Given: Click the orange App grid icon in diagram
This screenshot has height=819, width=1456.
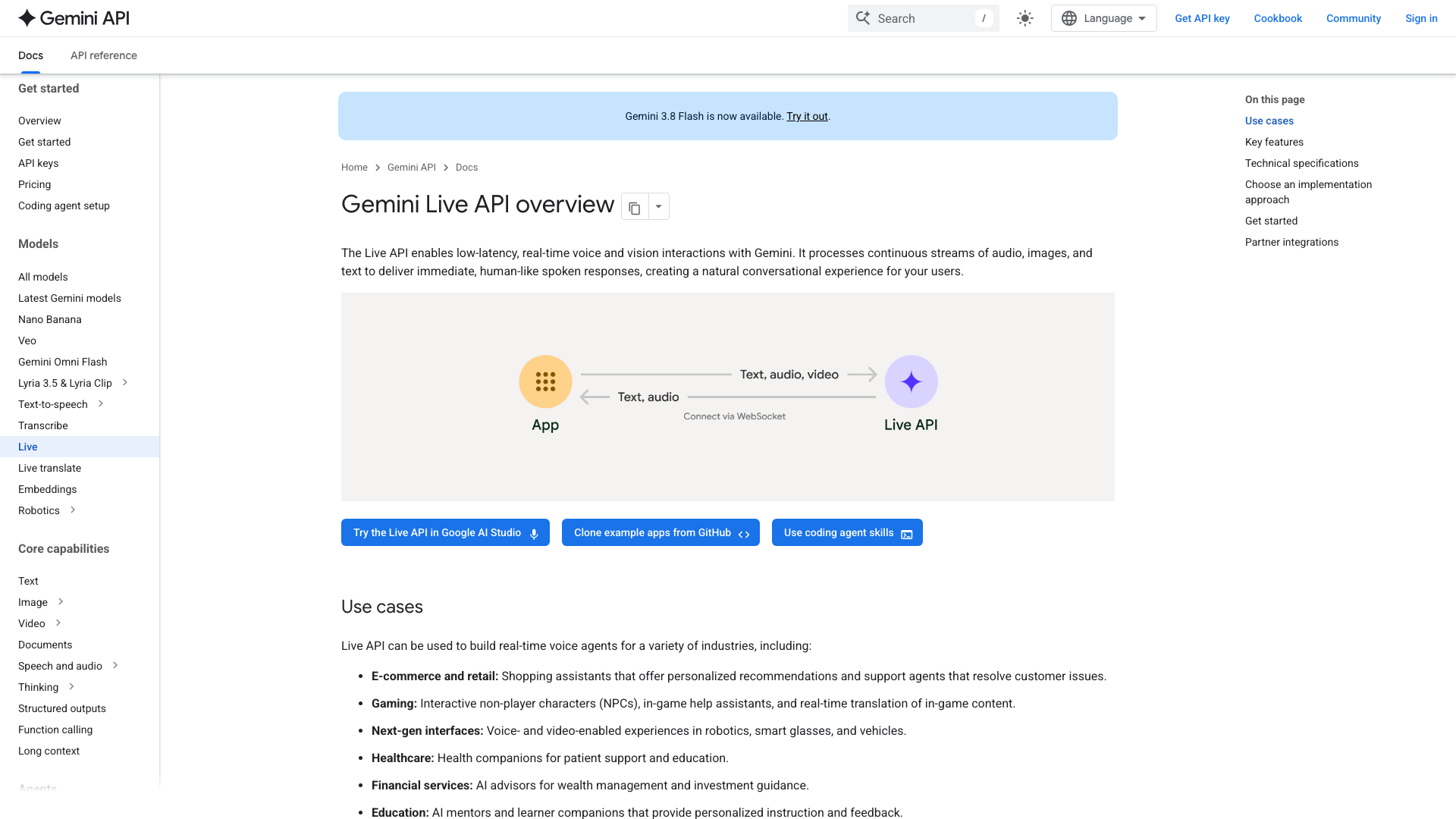Looking at the screenshot, I should point(545,381).
